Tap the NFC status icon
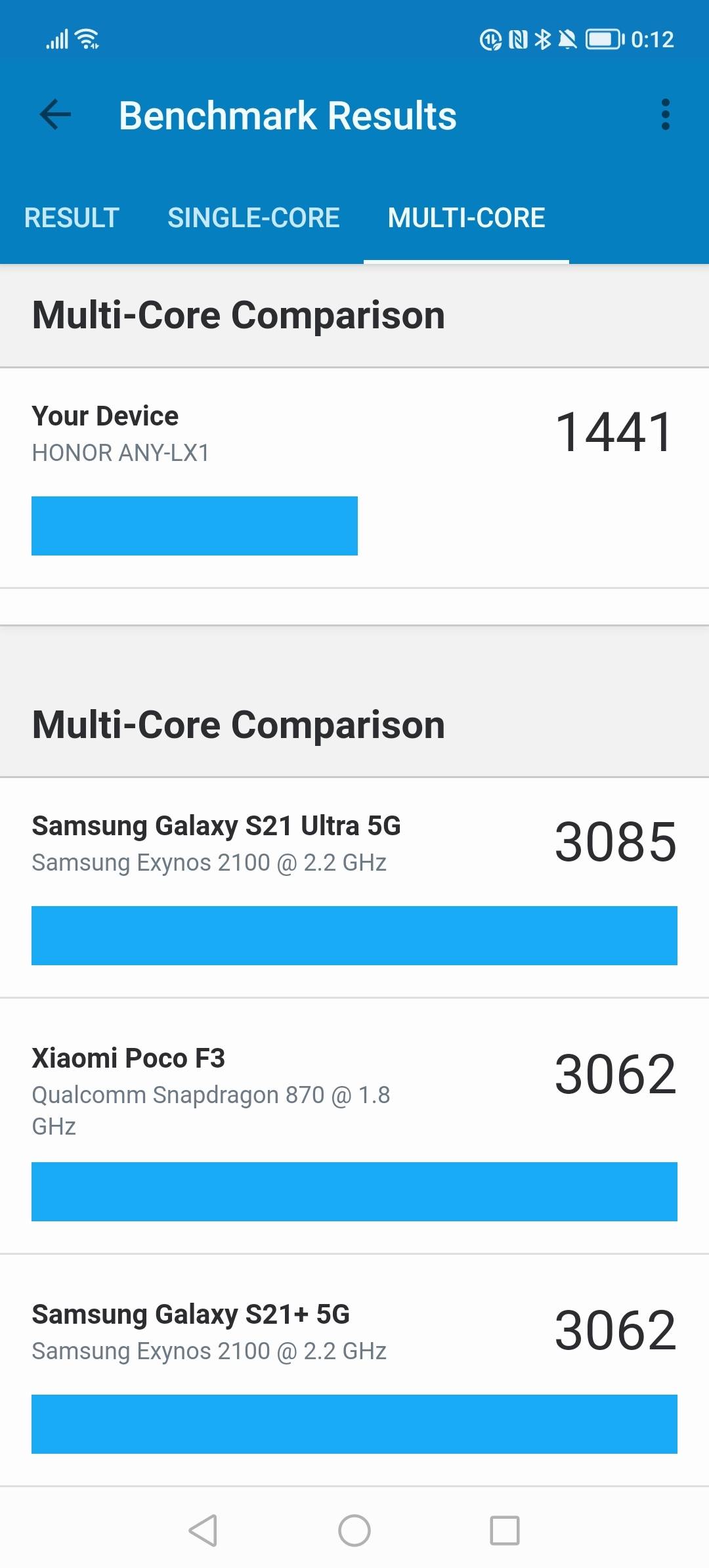 (x=518, y=39)
